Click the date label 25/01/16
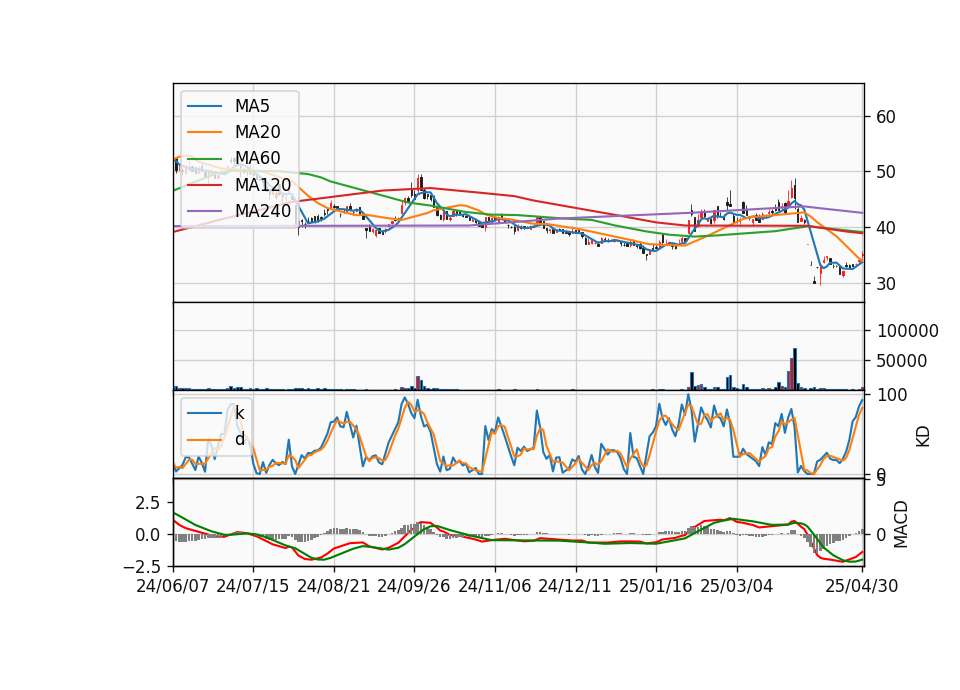The image size is (960, 690). pyautogui.click(x=656, y=586)
